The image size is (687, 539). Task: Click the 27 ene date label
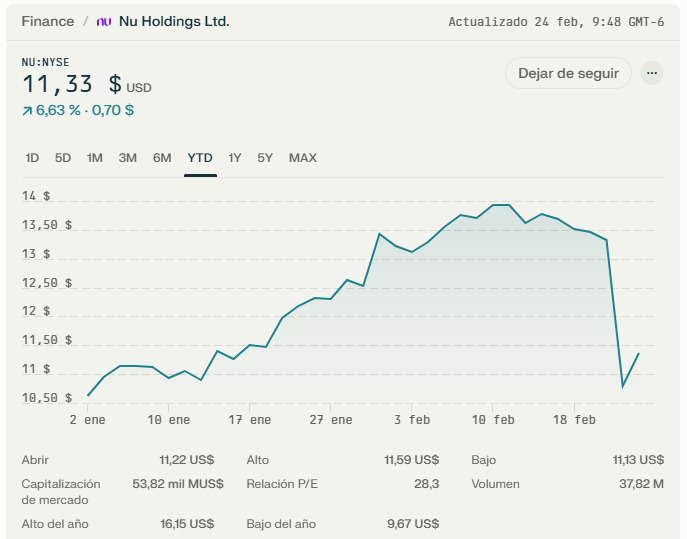(331, 420)
